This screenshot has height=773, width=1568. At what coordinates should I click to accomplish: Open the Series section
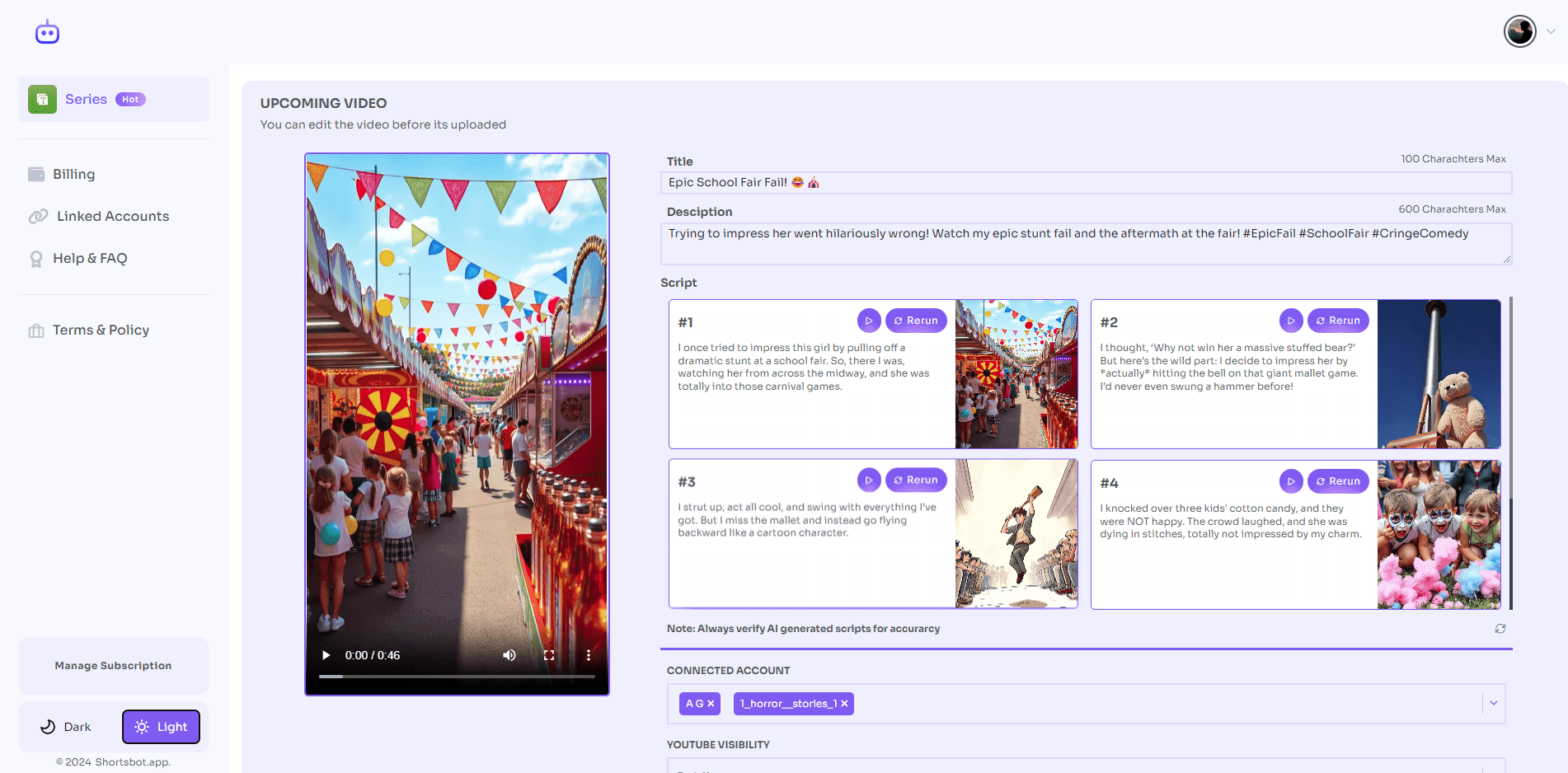pos(113,99)
